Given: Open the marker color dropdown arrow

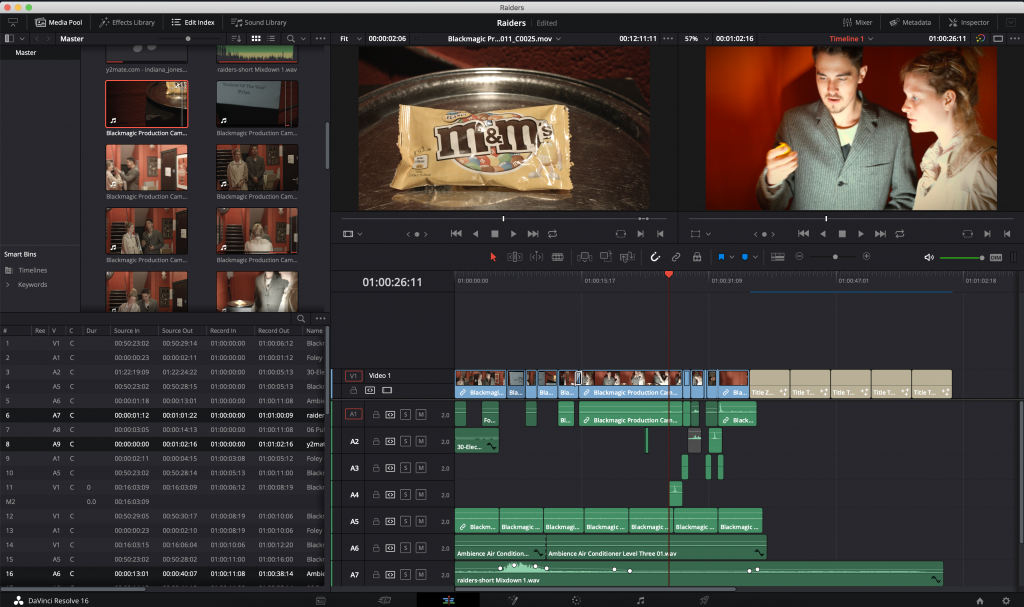Looking at the screenshot, I should click(755, 257).
